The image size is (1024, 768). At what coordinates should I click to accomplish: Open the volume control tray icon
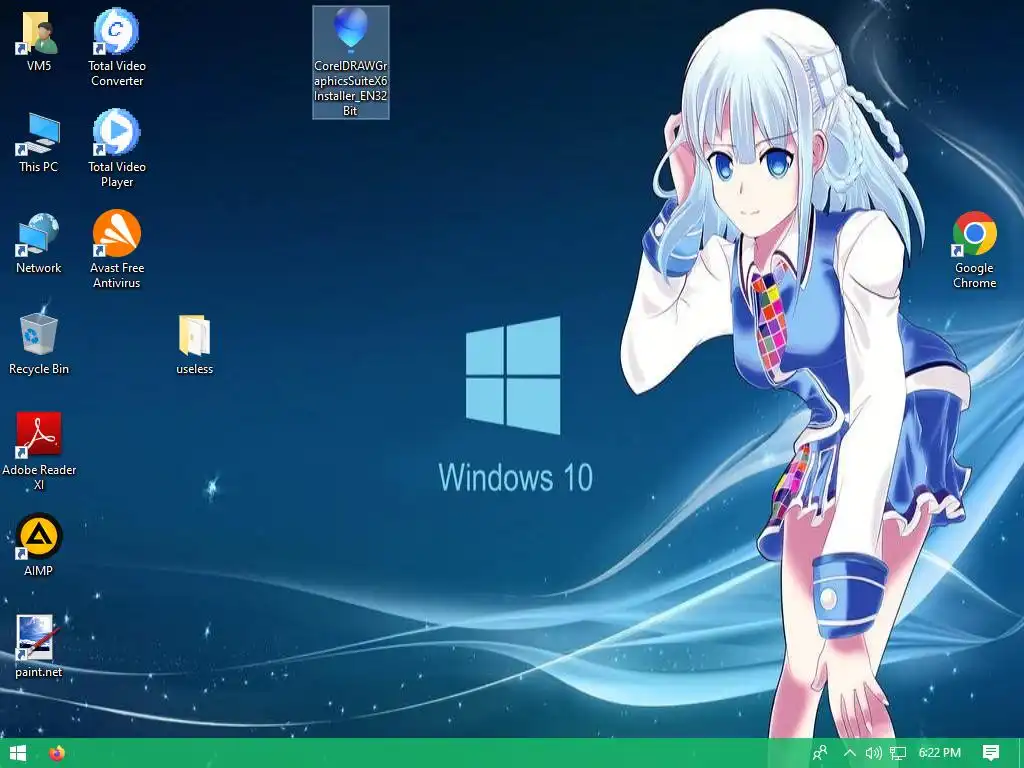pos(873,753)
